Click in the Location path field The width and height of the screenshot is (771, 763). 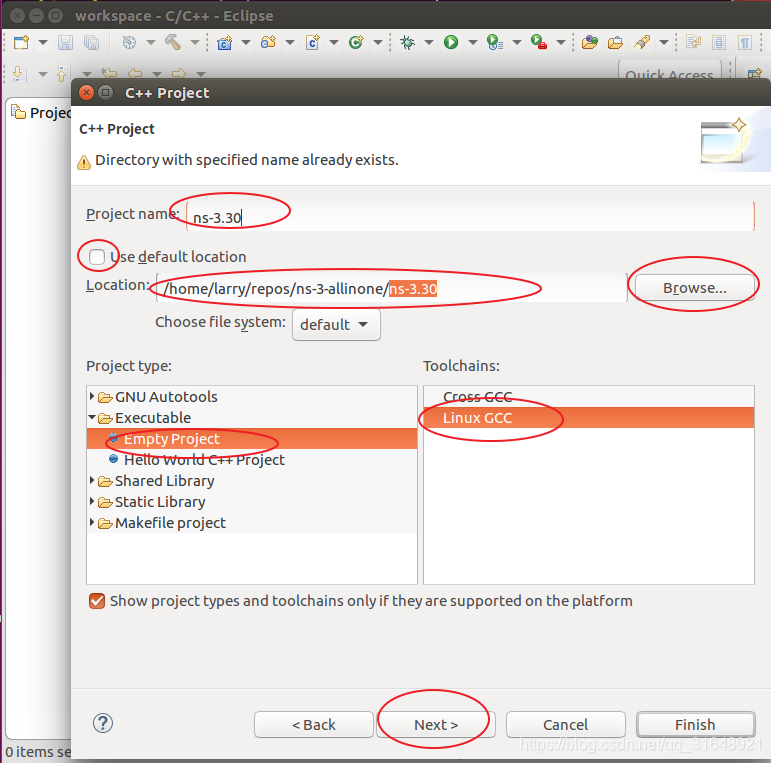391,288
